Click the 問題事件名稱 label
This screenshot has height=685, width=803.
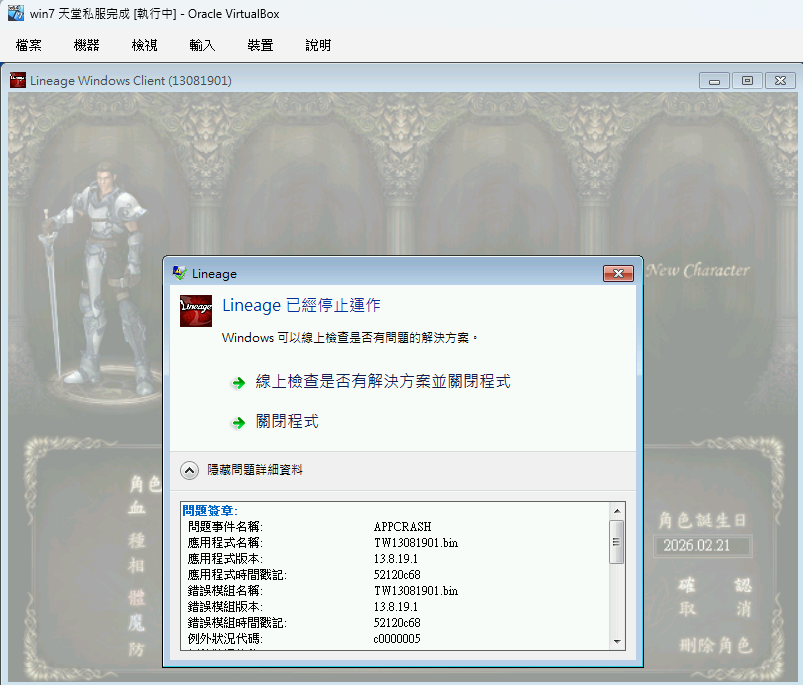point(225,527)
